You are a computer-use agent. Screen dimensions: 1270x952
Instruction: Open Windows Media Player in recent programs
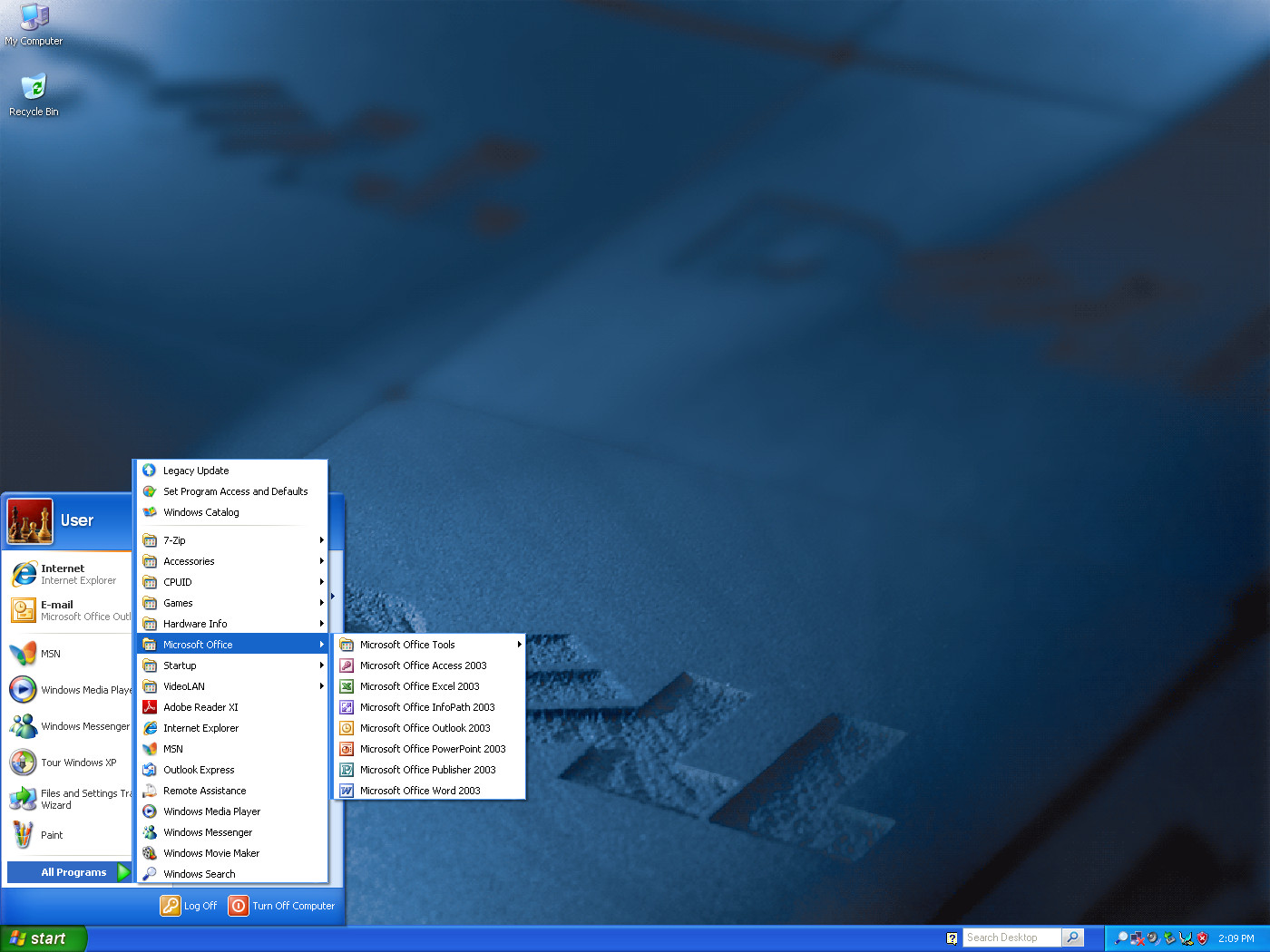(69, 690)
